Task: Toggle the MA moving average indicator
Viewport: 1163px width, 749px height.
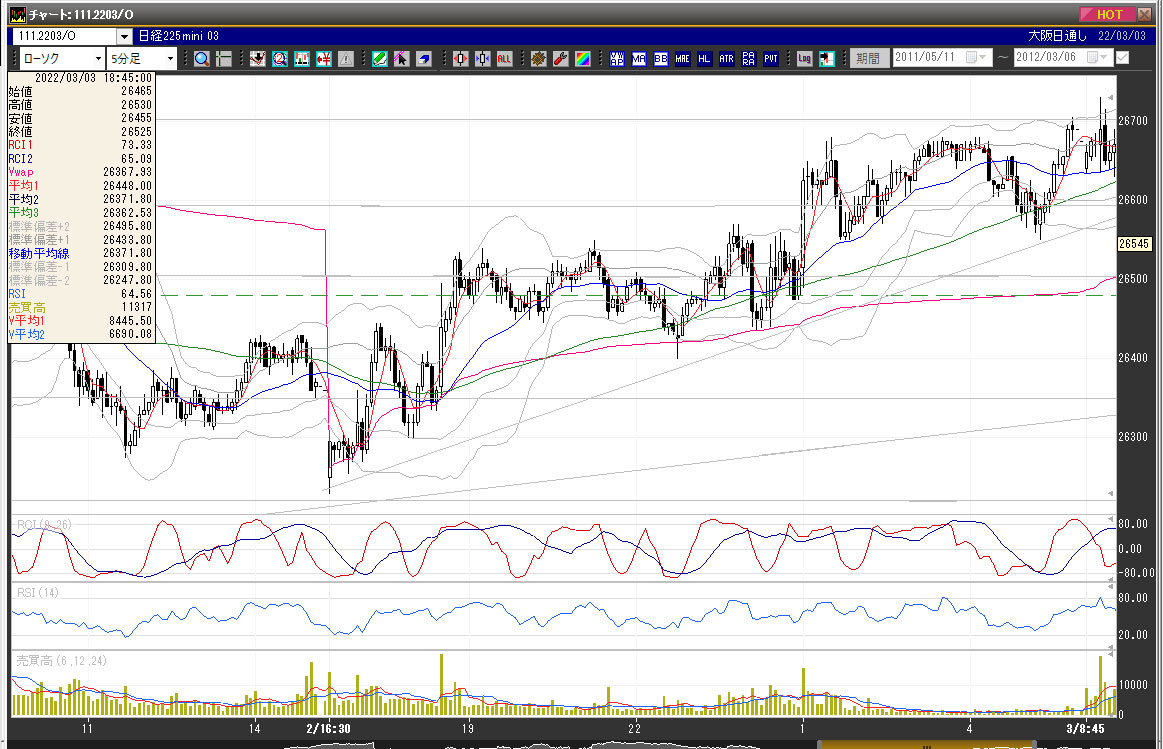Action: (x=639, y=59)
